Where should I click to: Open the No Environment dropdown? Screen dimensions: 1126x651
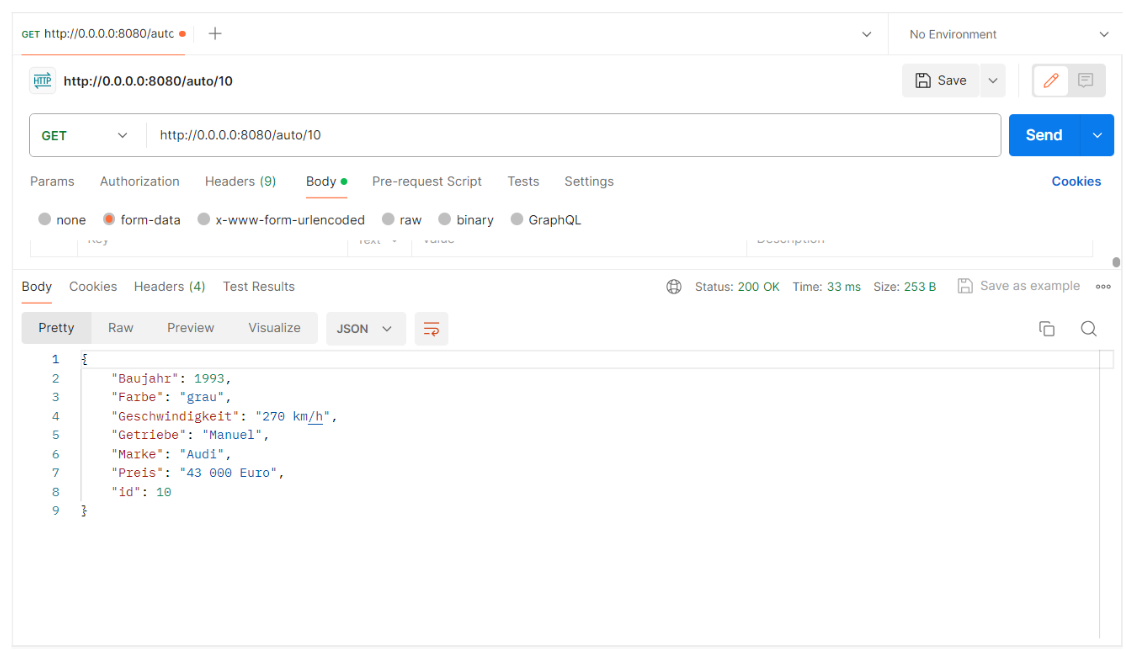1008,34
